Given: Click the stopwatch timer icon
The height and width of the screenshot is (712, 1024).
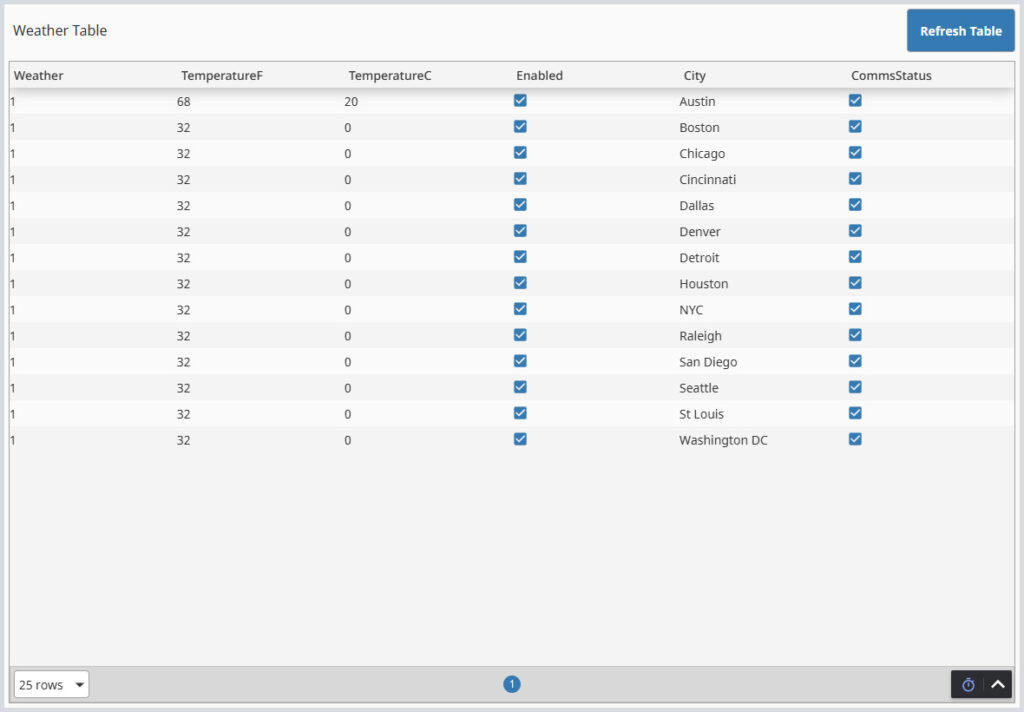Looking at the screenshot, I should (968, 685).
